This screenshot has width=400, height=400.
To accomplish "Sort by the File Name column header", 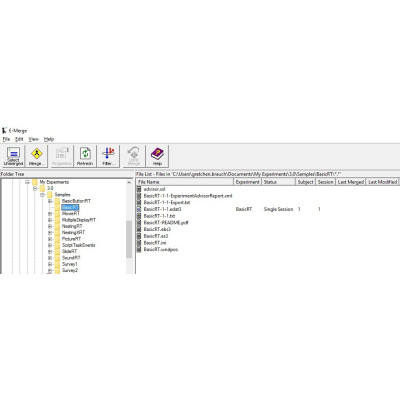I will (x=185, y=182).
